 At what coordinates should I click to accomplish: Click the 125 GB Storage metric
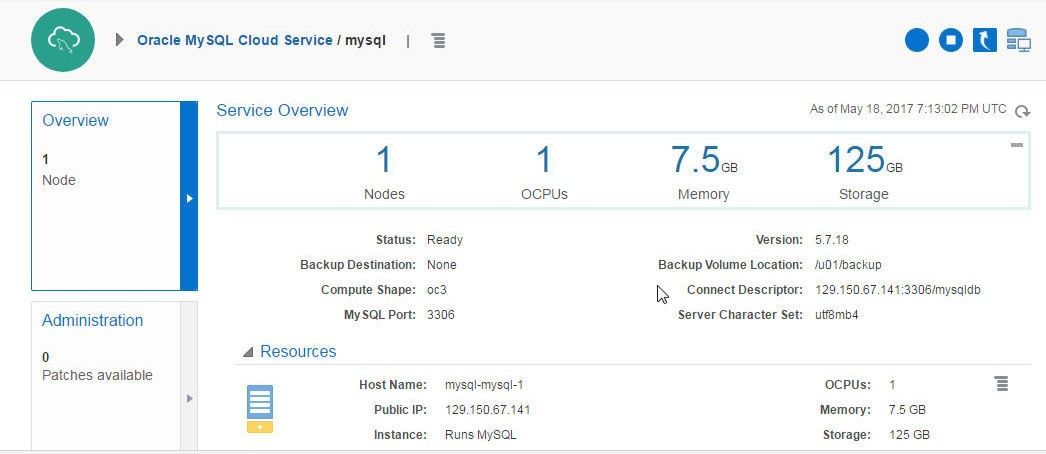[x=864, y=173]
